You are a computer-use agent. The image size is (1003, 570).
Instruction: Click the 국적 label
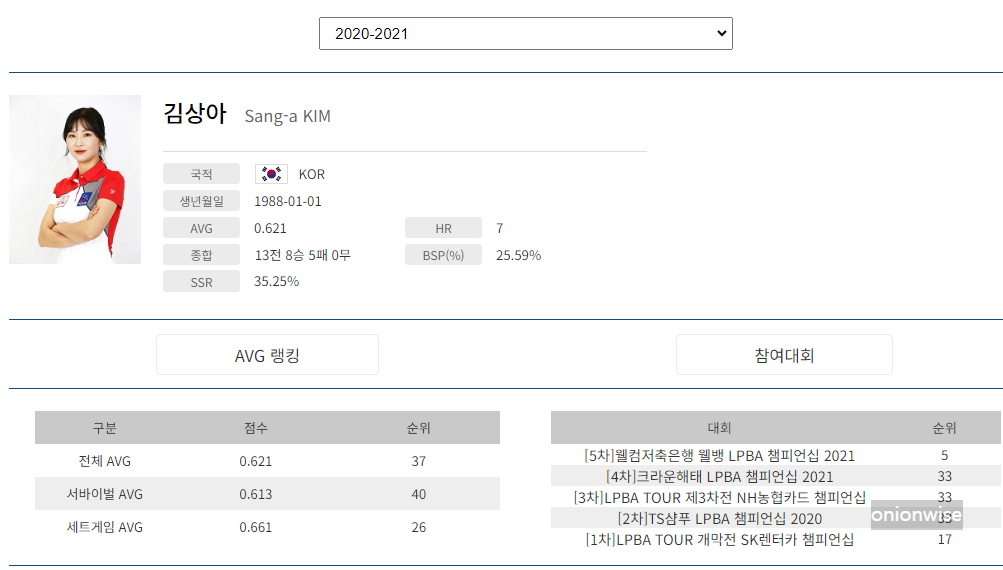coord(201,174)
